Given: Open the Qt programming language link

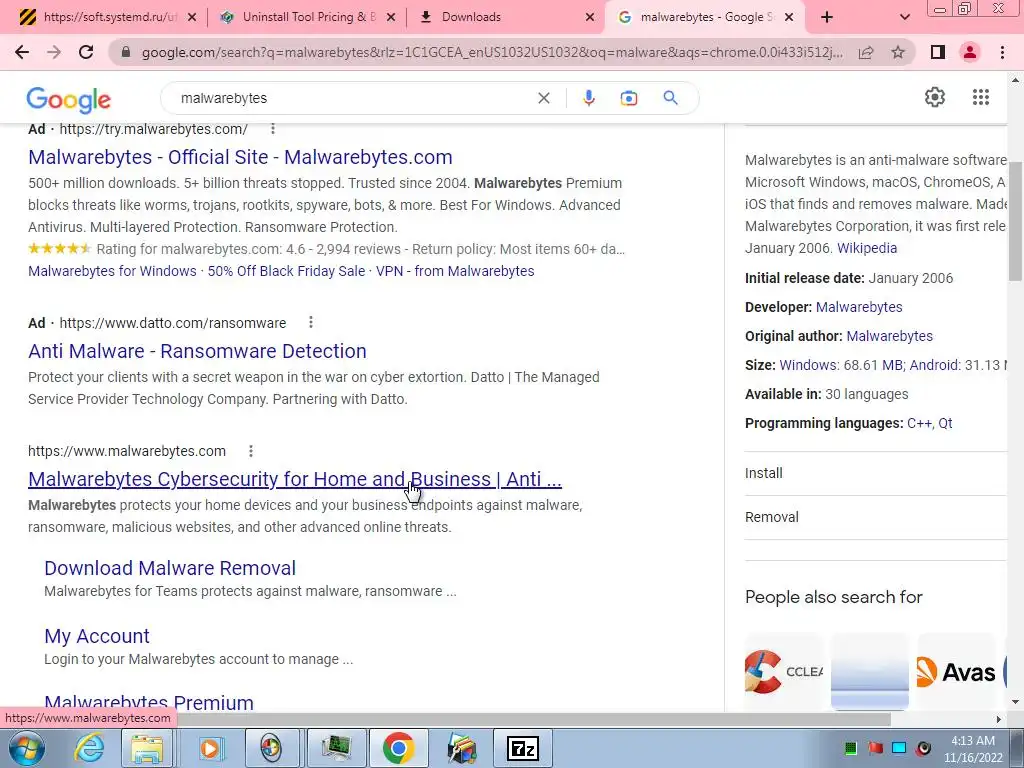Looking at the screenshot, I should click(945, 423).
